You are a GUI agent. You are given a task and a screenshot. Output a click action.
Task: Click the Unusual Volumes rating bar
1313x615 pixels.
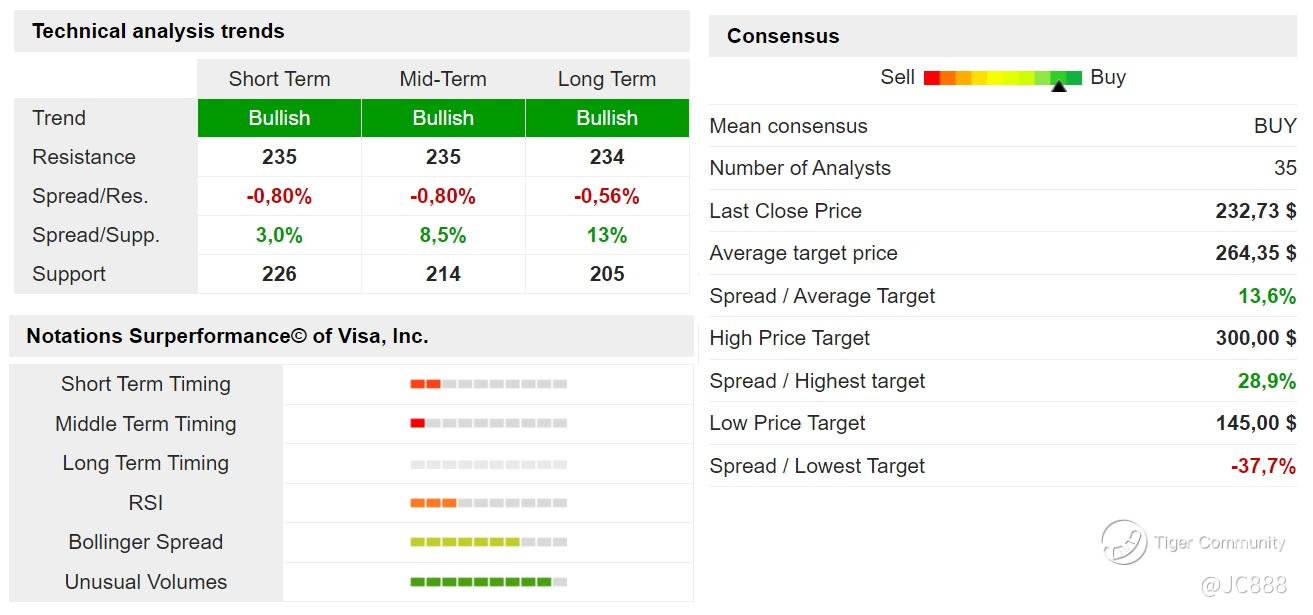[488, 582]
